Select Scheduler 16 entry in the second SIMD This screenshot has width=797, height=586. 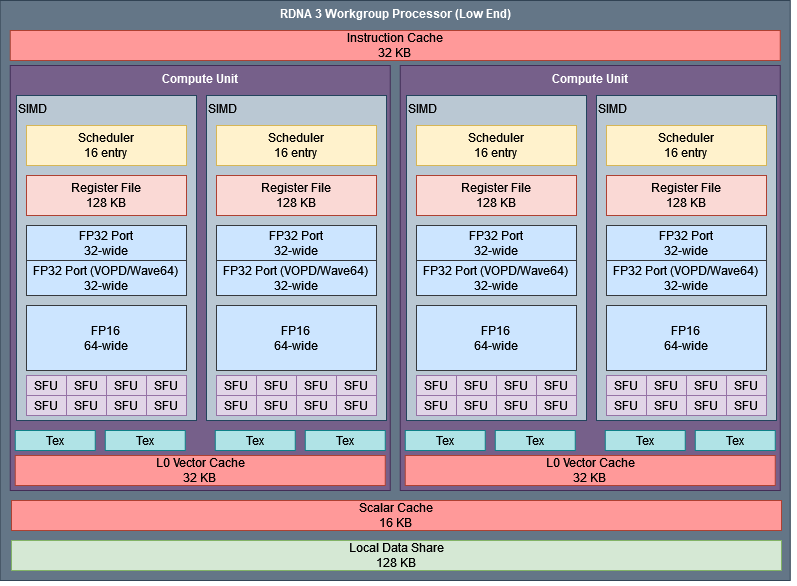coord(296,145)
